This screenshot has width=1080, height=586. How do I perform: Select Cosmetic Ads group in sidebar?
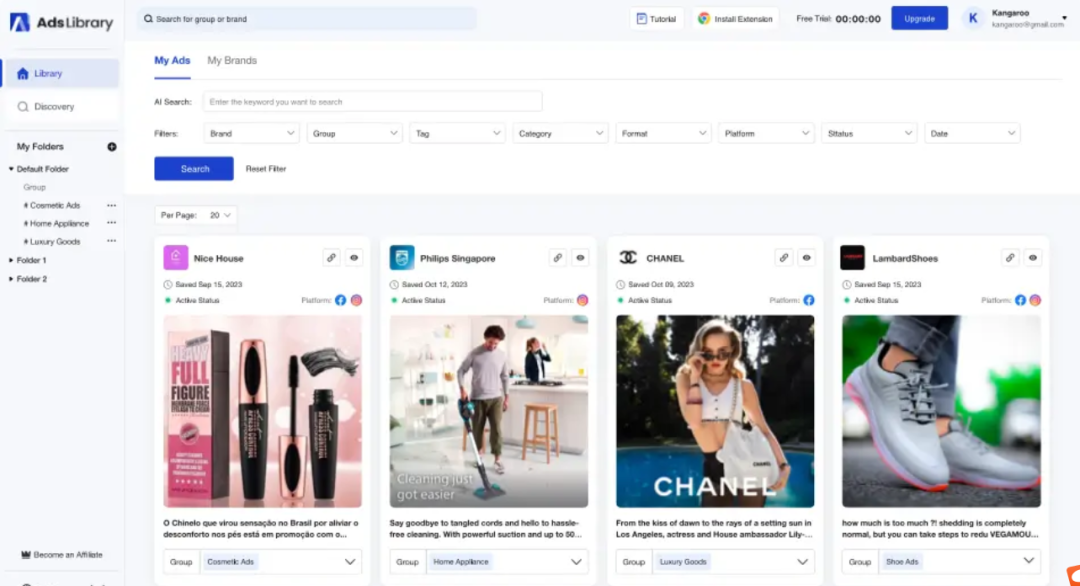point(52,205)
